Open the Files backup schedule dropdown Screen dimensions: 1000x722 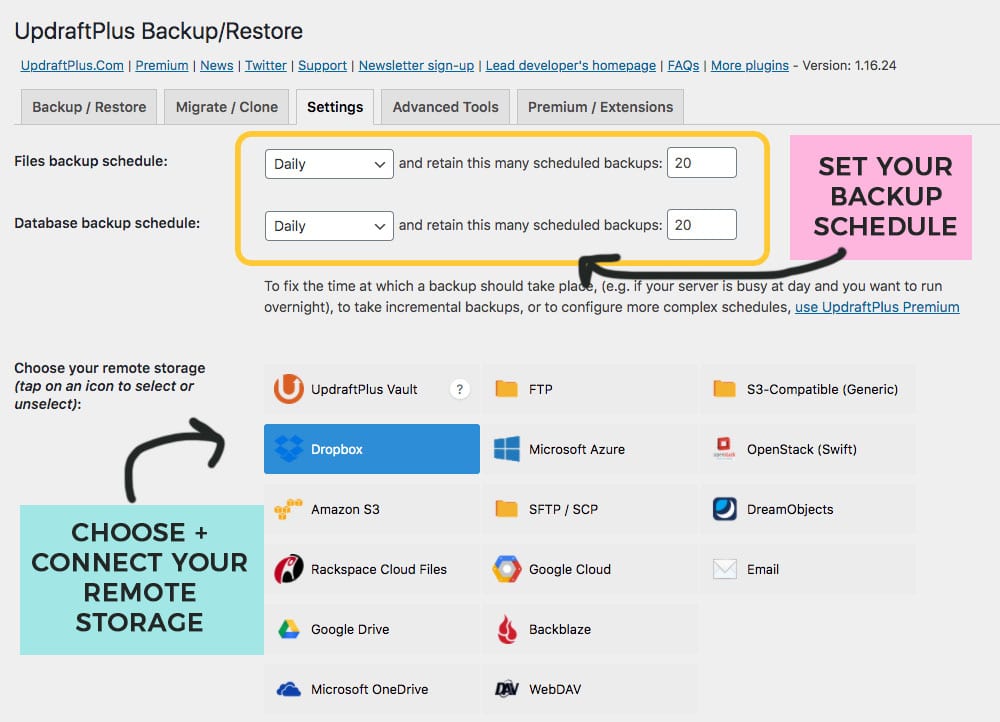(x=329, y=164)
